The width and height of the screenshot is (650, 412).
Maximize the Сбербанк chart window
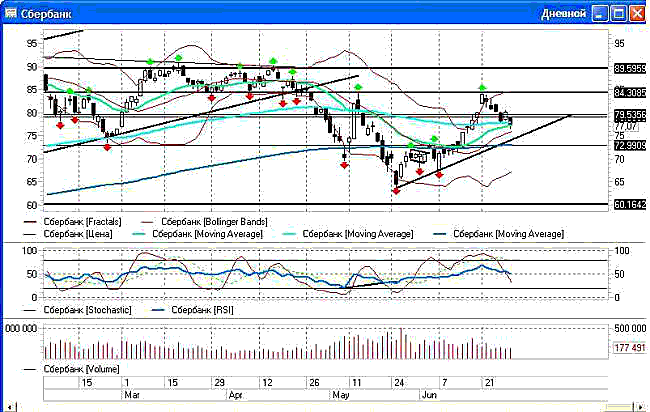tap(618, 14)
